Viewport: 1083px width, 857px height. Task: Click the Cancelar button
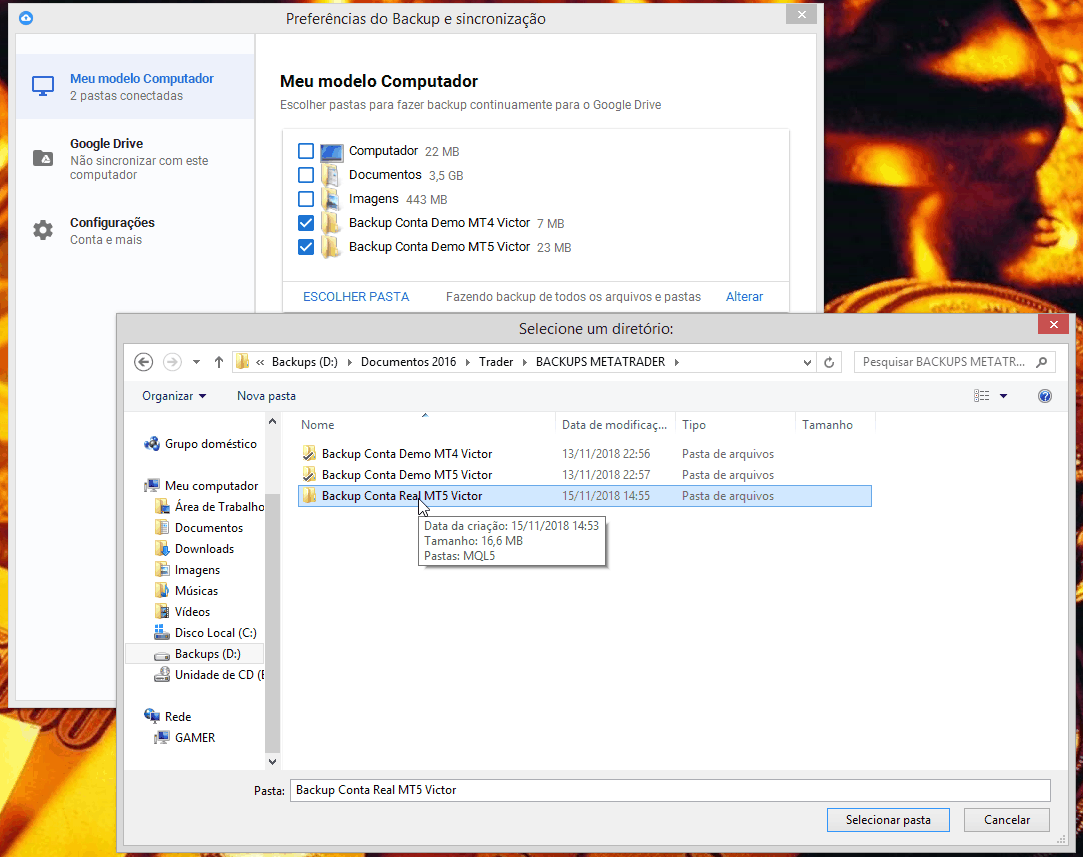click(x=1006, y=820)
